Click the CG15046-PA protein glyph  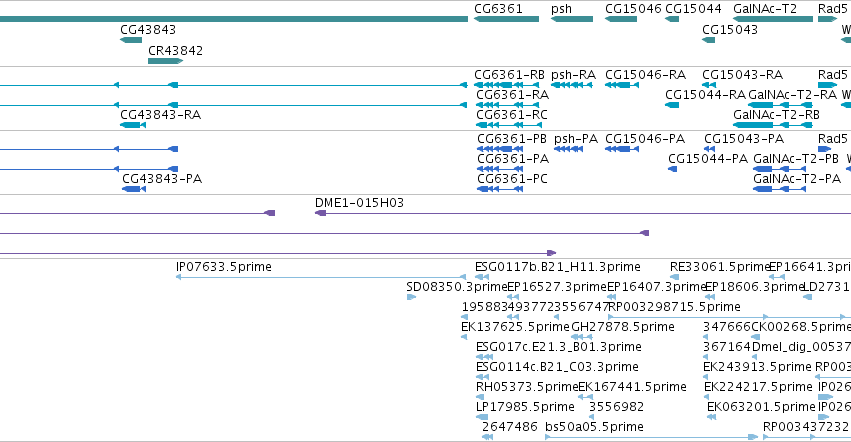(622, 149)
